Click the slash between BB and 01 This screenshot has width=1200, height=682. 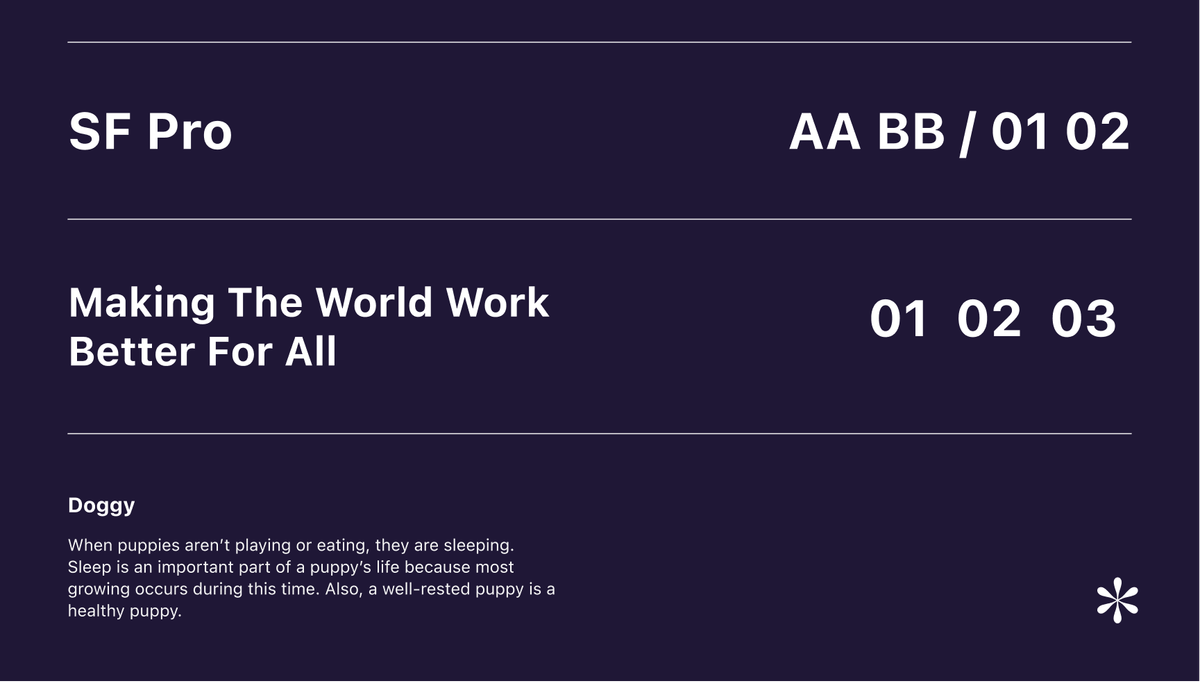point(965,133)
